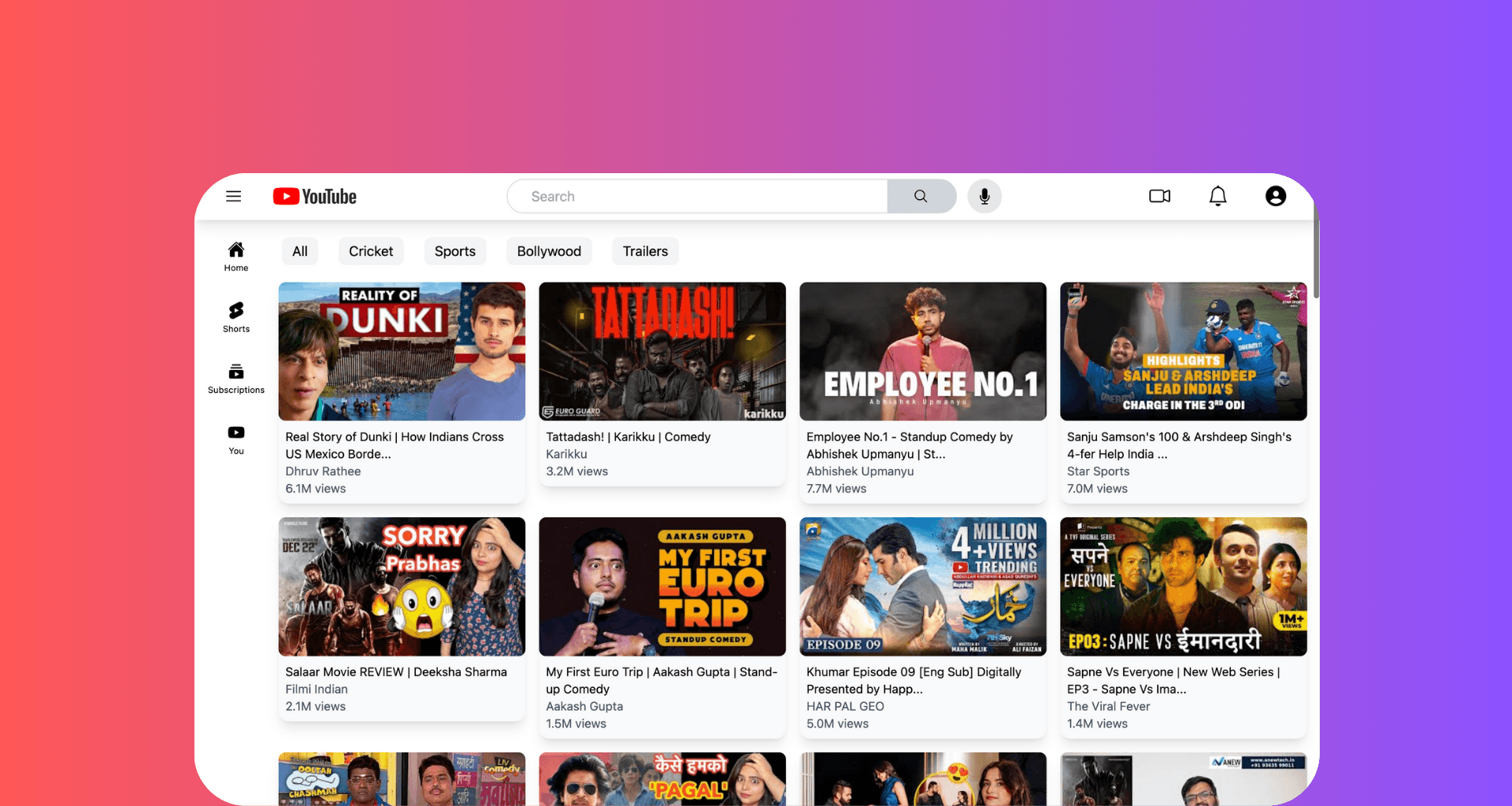Open title 'Sapne Vs Everyone | New Web Series'

1173,681
